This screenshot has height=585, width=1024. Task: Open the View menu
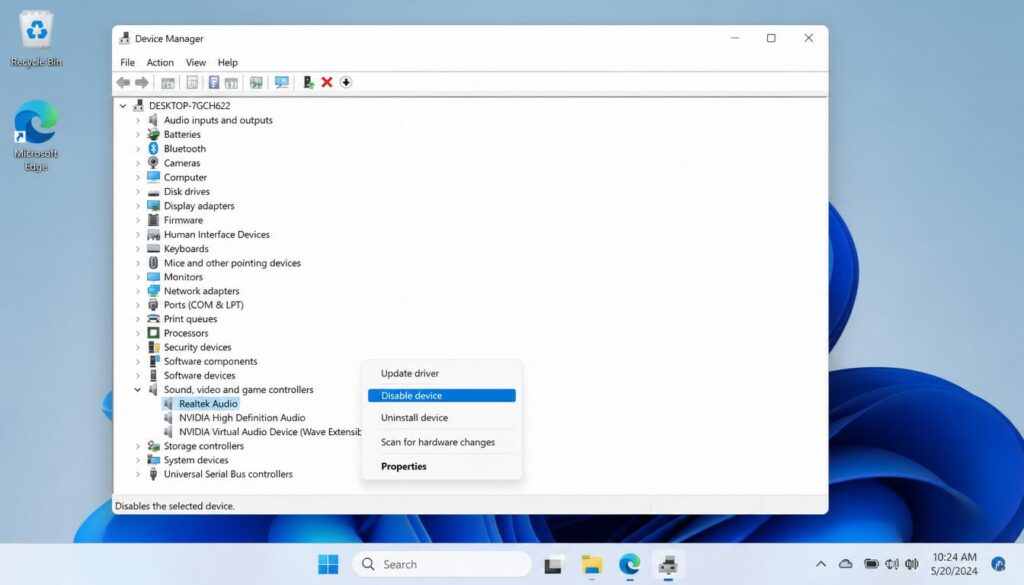195,63
